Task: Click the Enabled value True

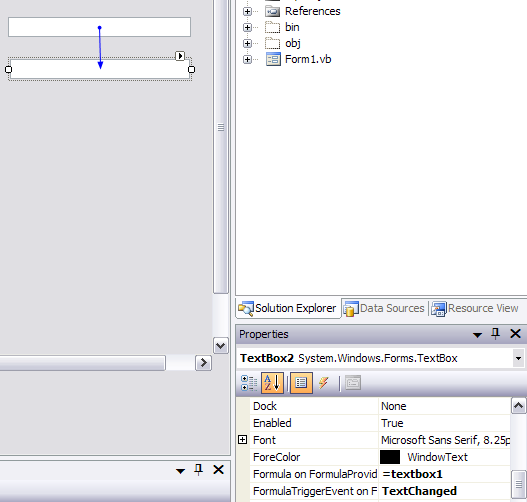Action: pyautogui.click(x=392, y=423)
